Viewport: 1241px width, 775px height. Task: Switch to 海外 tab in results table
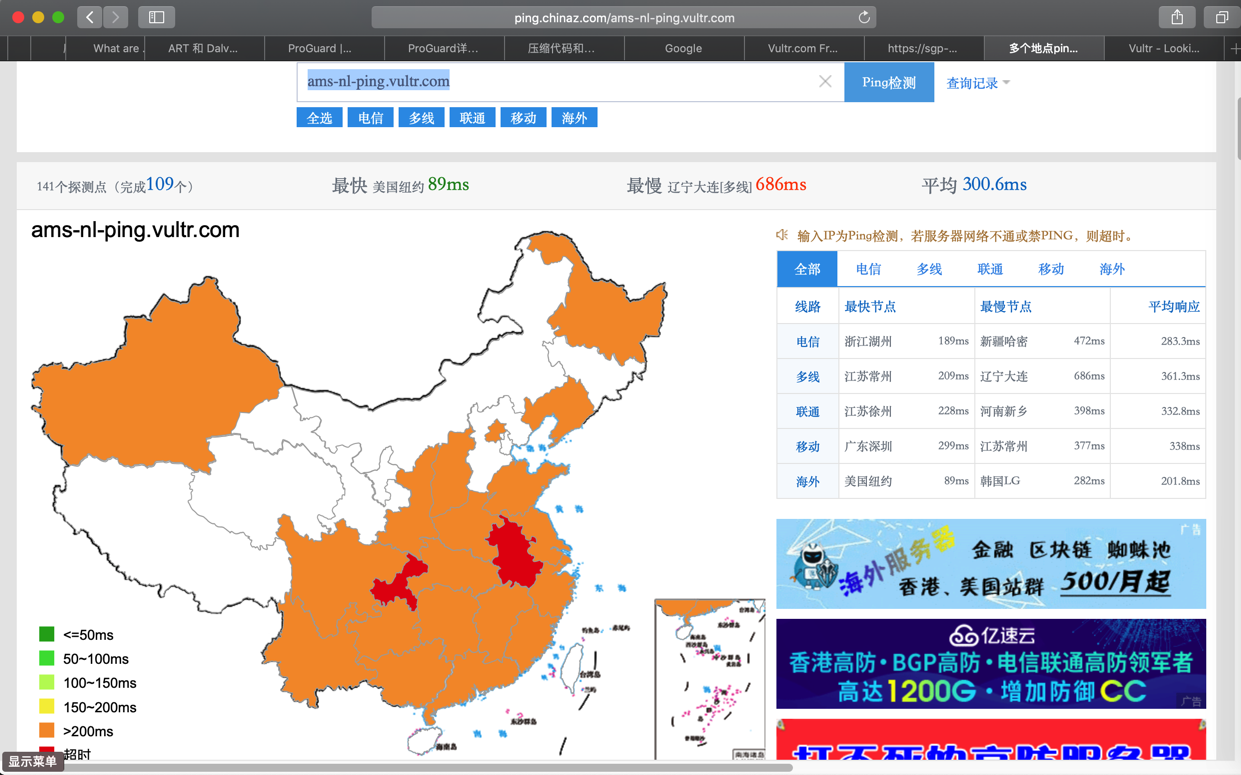[x=1112, y=269]
